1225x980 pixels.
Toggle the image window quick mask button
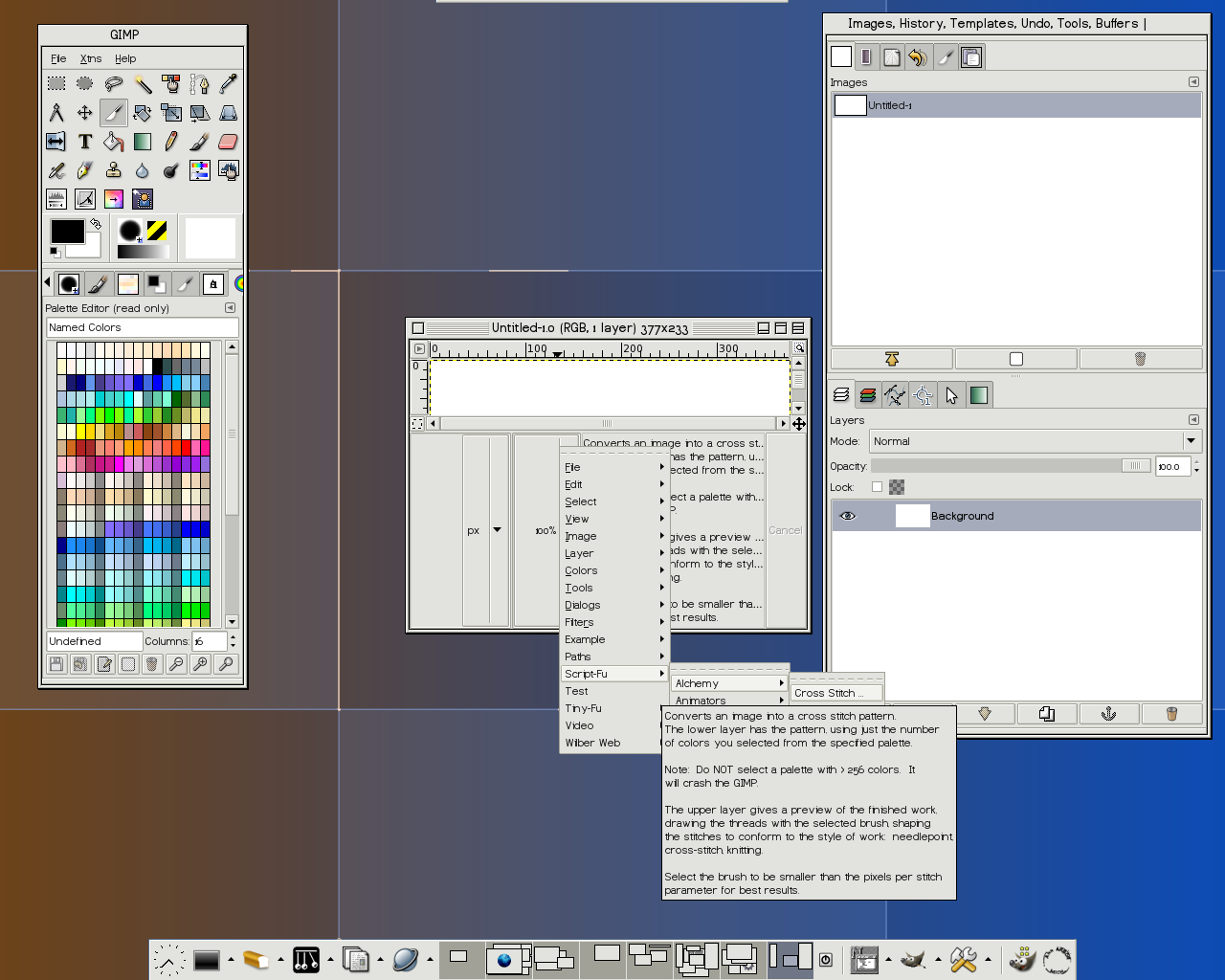pos(417,423)
